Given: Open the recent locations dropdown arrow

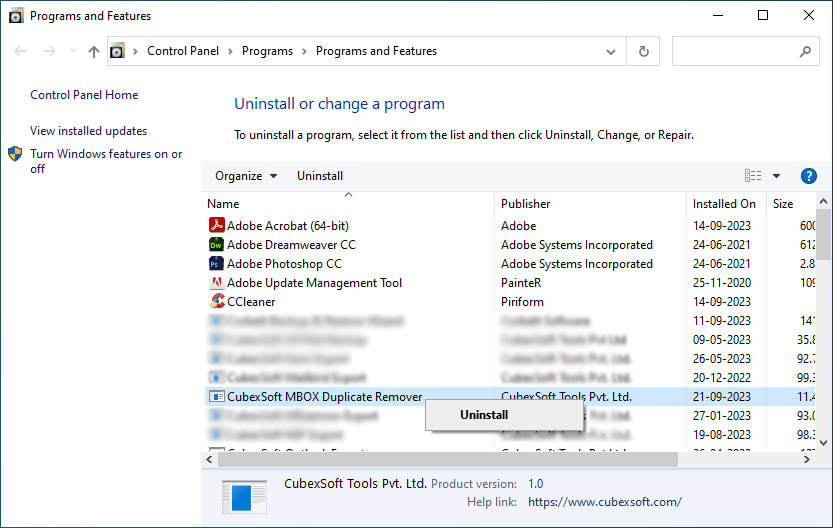Looking at the screenshot, I should pyautogui.click(x=73, y=51).
